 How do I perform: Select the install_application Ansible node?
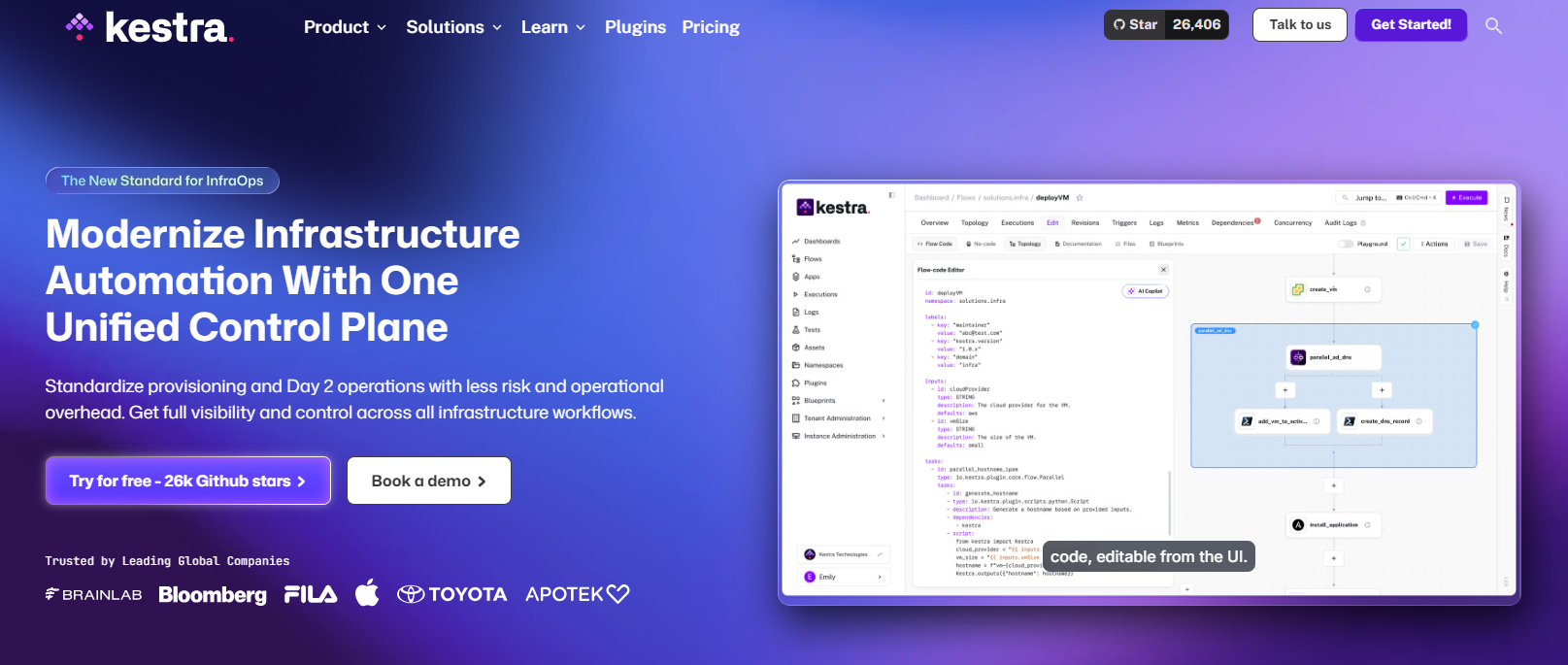tap(1333, 525)
